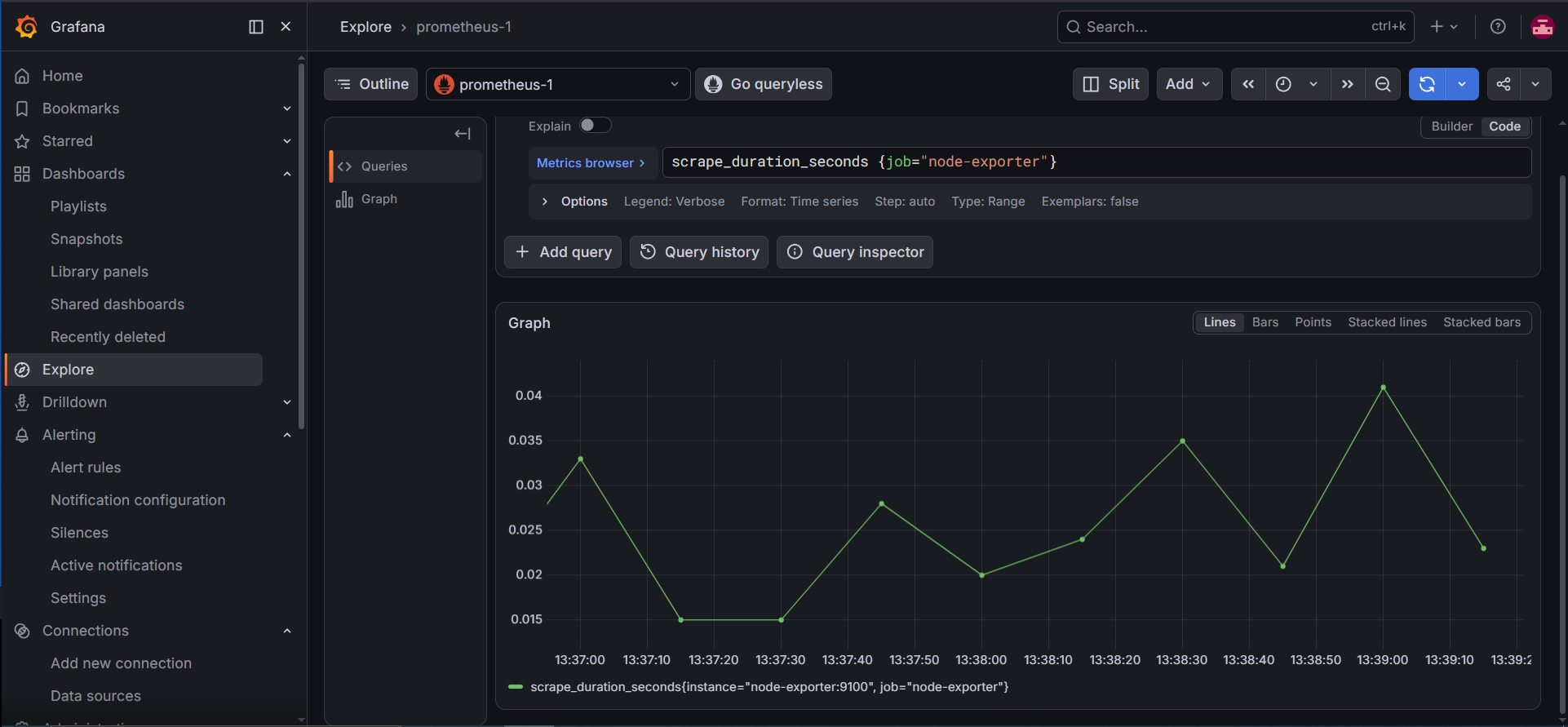Collapse the outline panel arrow icon

[x=463, y=134]
